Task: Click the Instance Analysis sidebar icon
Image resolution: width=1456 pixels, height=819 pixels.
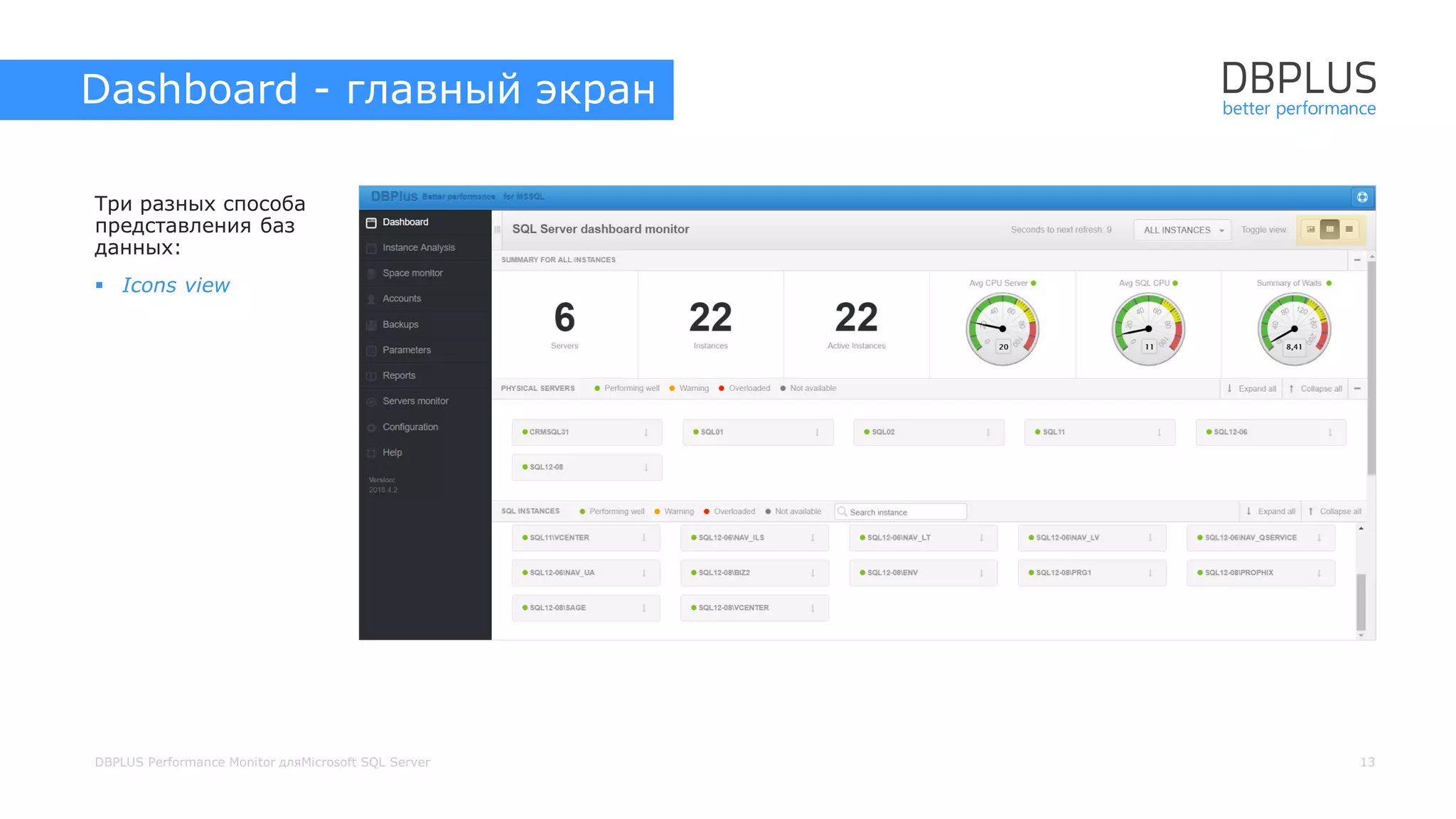Action: (371, 248)
